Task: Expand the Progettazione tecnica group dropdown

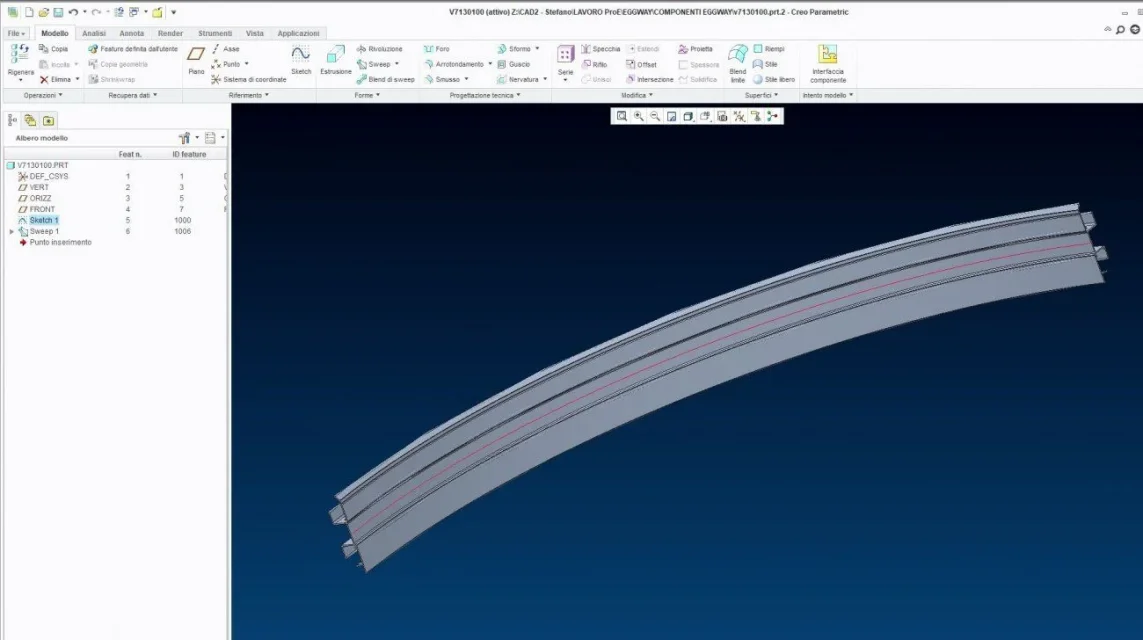Action: (485, 95)
